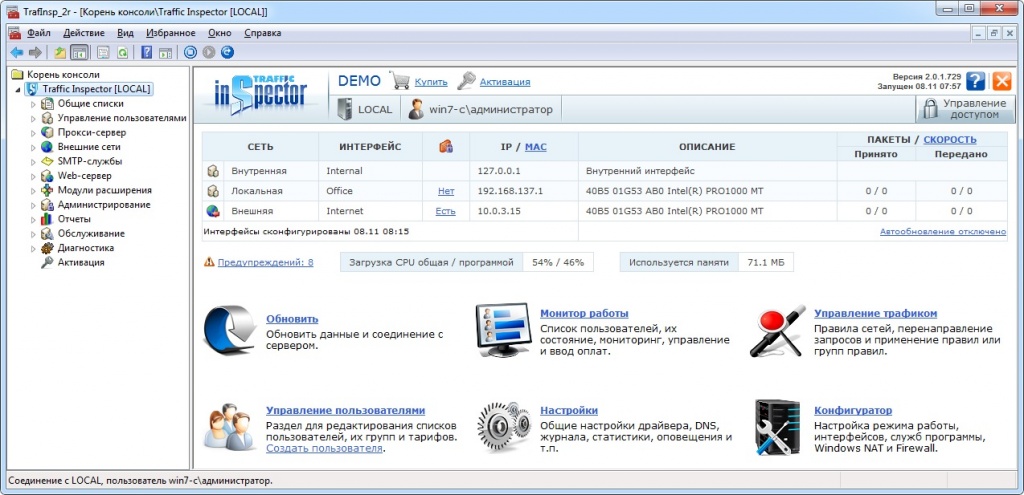
Task: Click the warning triangle icon
Action: (209, 262)
